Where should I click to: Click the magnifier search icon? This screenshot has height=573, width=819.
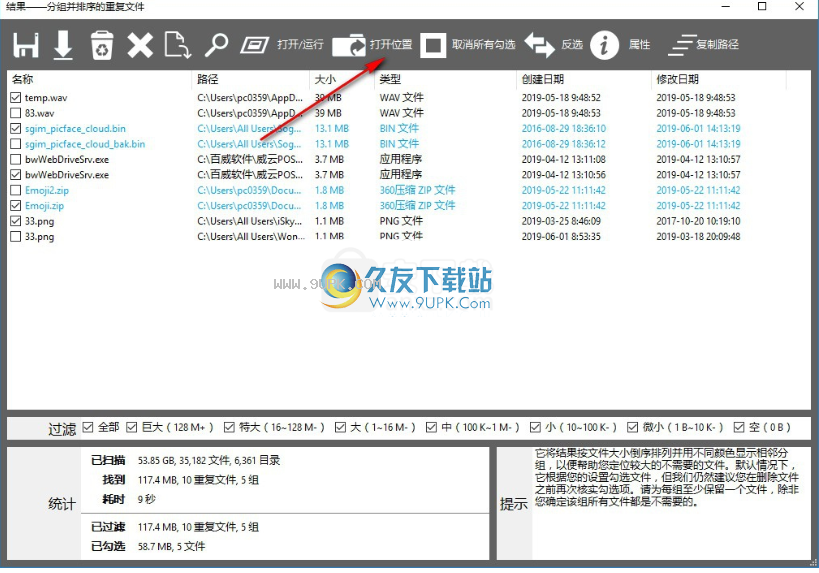click(216, 45)
